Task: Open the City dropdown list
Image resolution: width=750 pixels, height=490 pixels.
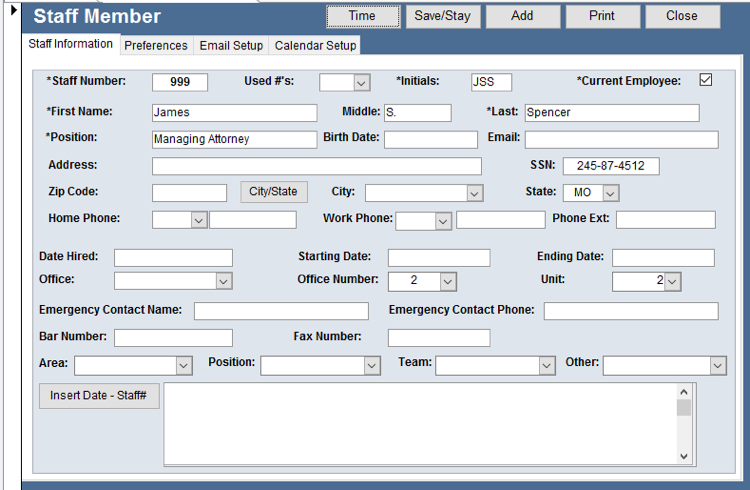Action: [474, 193]
